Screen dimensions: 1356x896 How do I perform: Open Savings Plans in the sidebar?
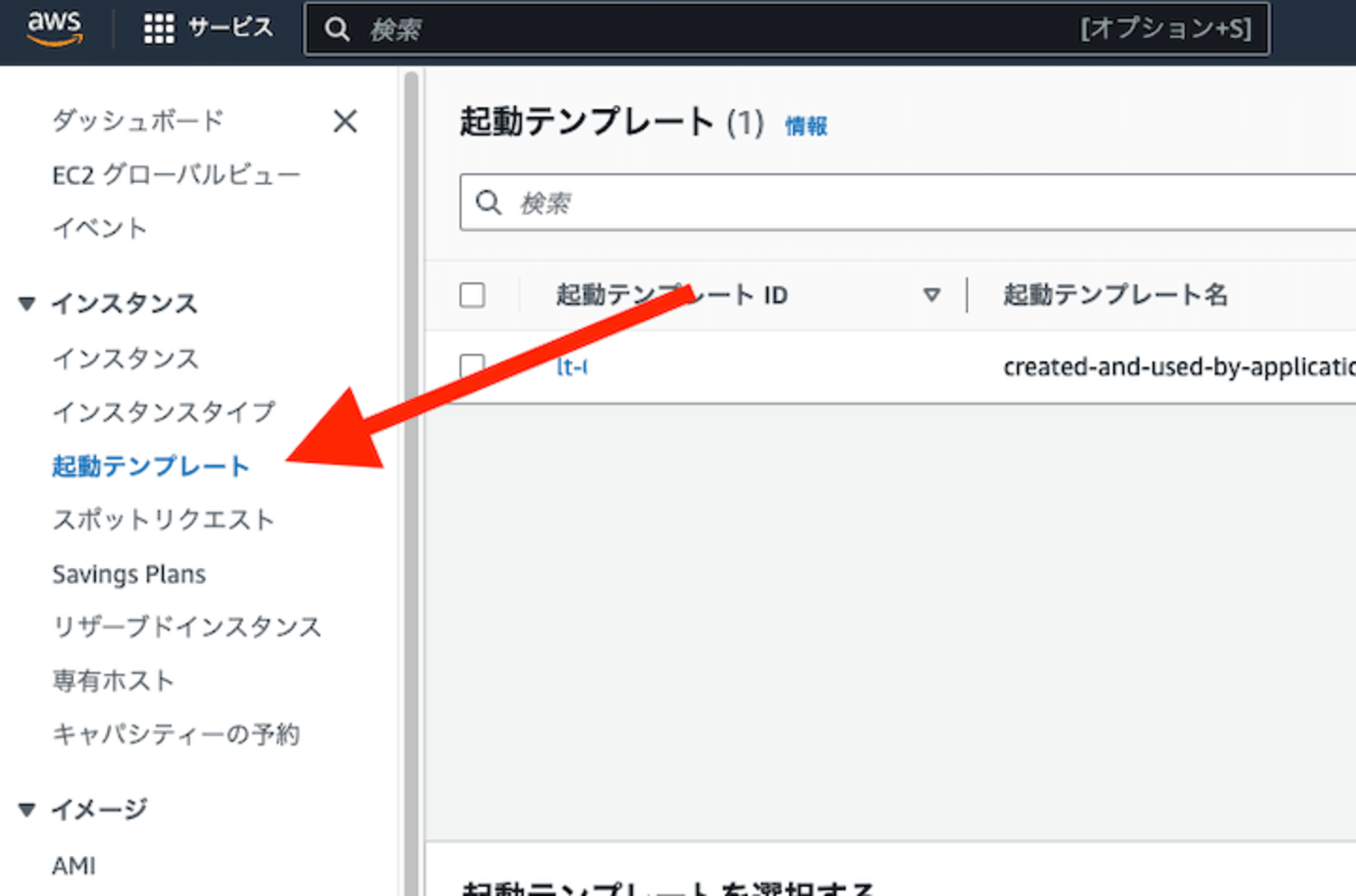[129, 575]
